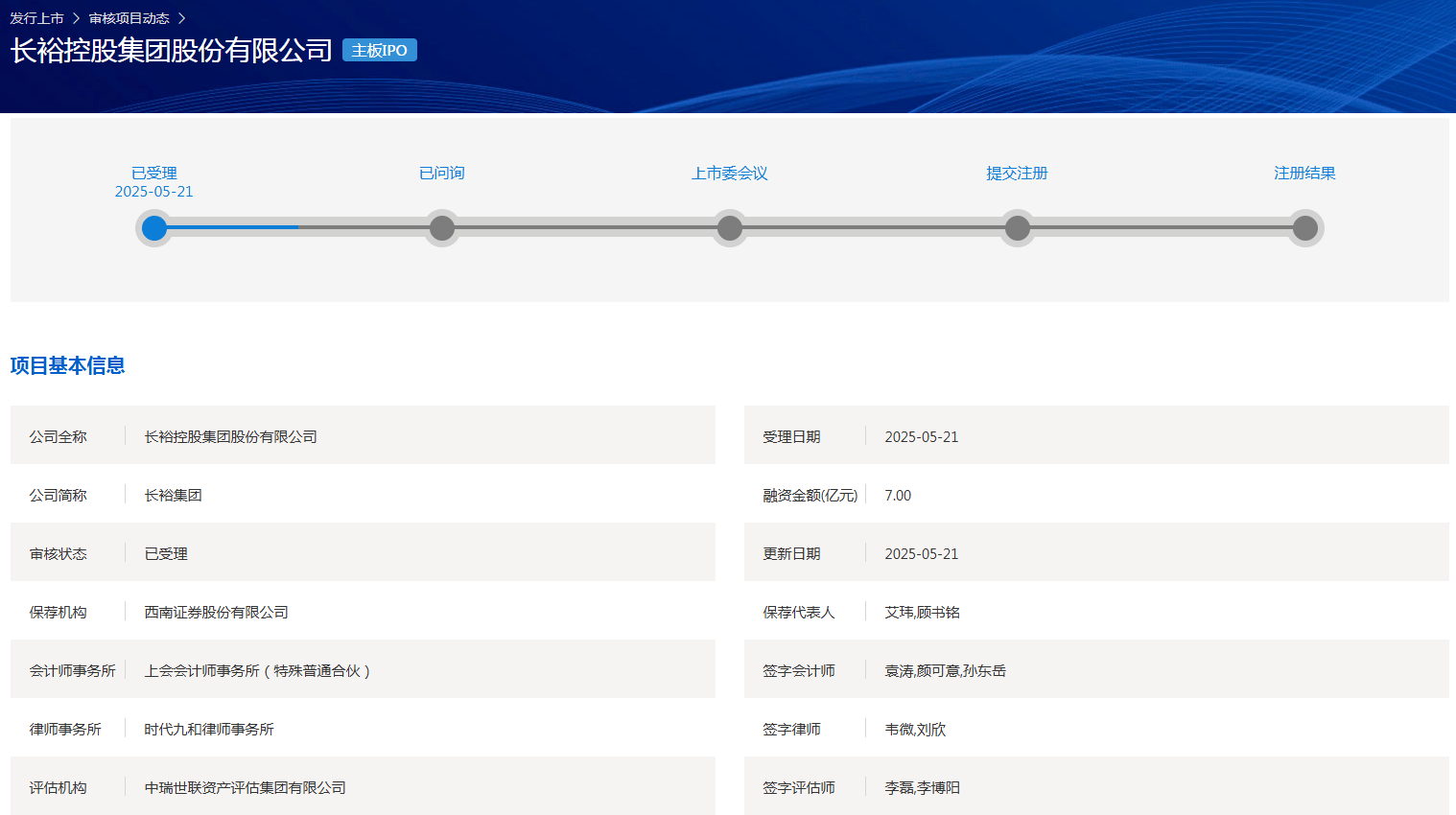Viewport: 1456px width, 815px height.
Task: Click the signing accountants 袁涛,颜可意,孙东岳
Action: 946,670
